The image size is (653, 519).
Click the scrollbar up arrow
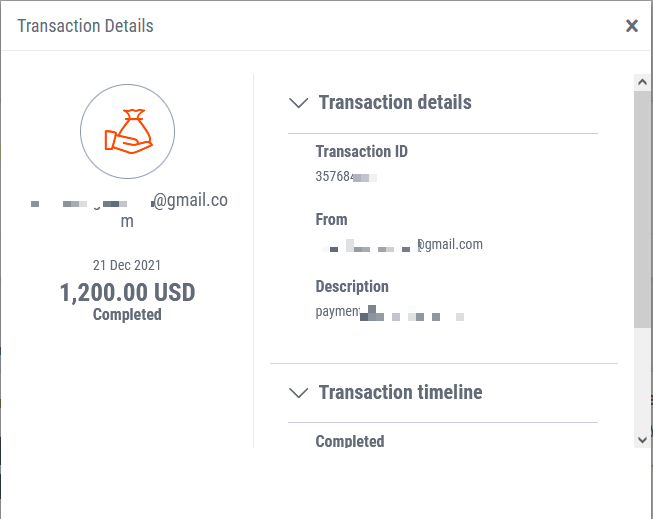pos(642,83)
